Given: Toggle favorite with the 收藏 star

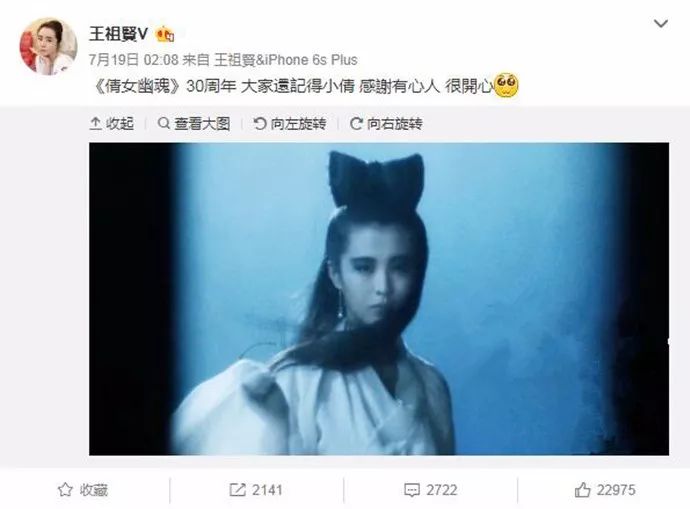Looking at the screenshot, I should click(83, 490).
